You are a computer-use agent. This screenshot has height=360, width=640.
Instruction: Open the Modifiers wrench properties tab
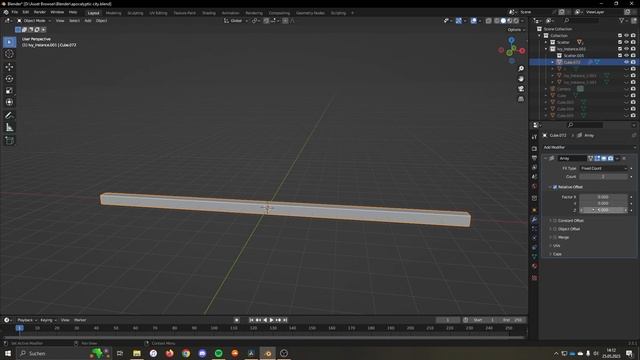(534, 220)
